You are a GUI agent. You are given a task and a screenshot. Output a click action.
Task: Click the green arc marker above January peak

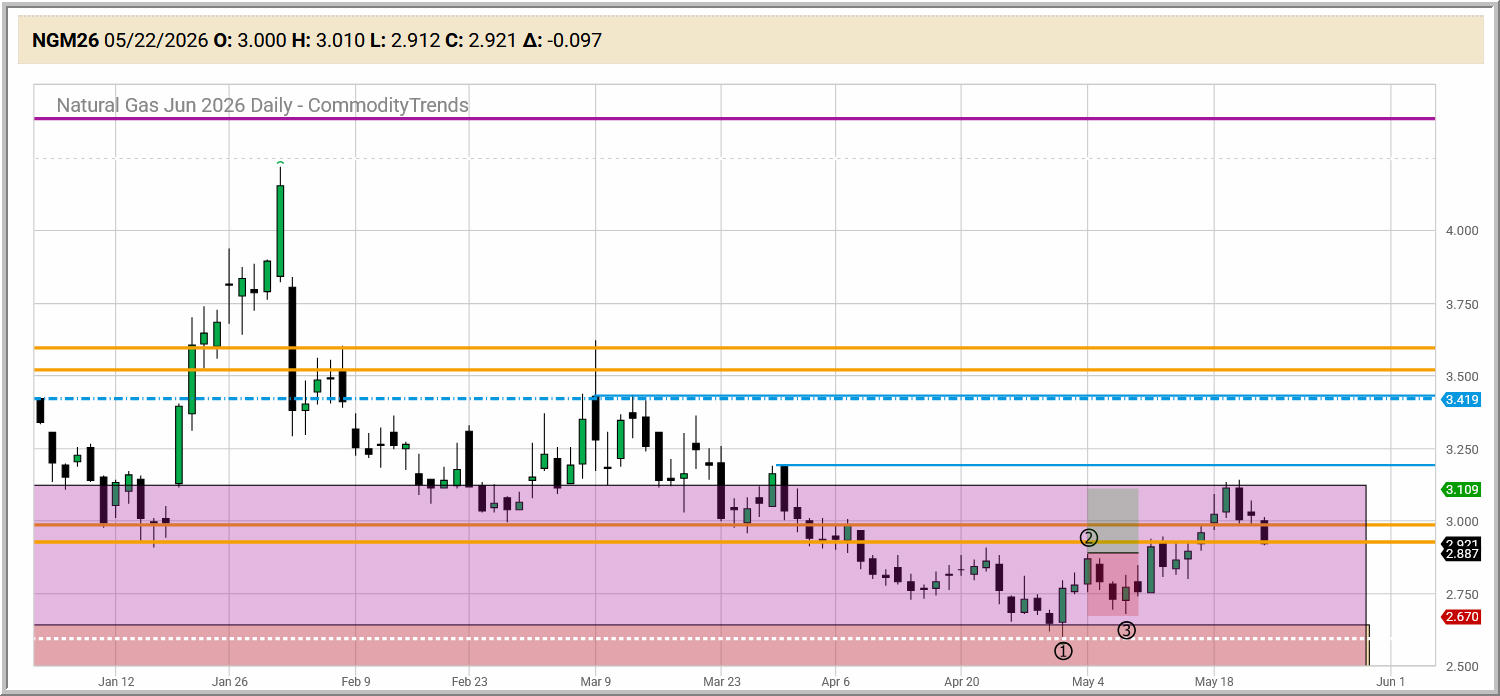[x=280, y=162]
